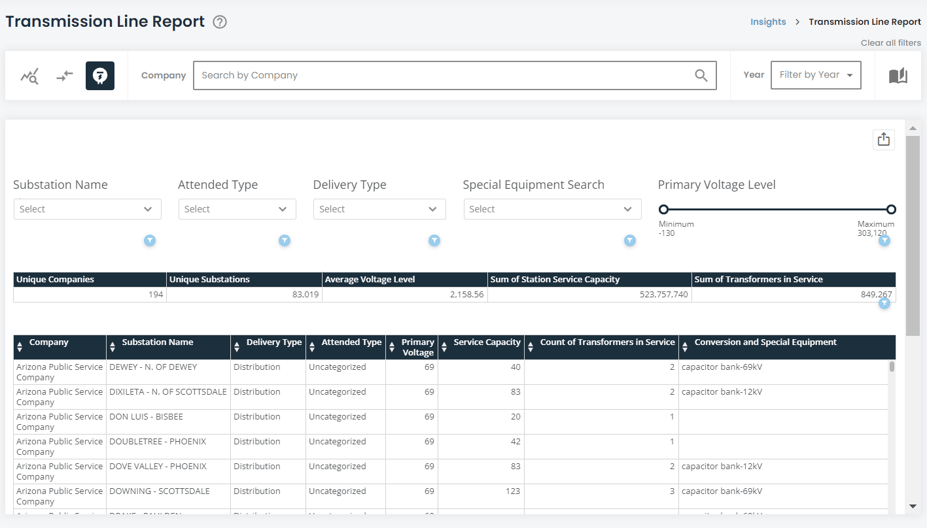Open the Delivery Type dropdown
Screen dimensions: 927x528
(379, 209)
